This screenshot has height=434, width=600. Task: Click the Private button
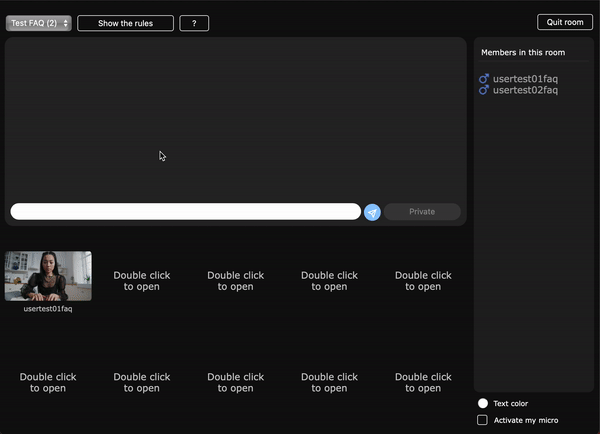click(x=422, y=212)
